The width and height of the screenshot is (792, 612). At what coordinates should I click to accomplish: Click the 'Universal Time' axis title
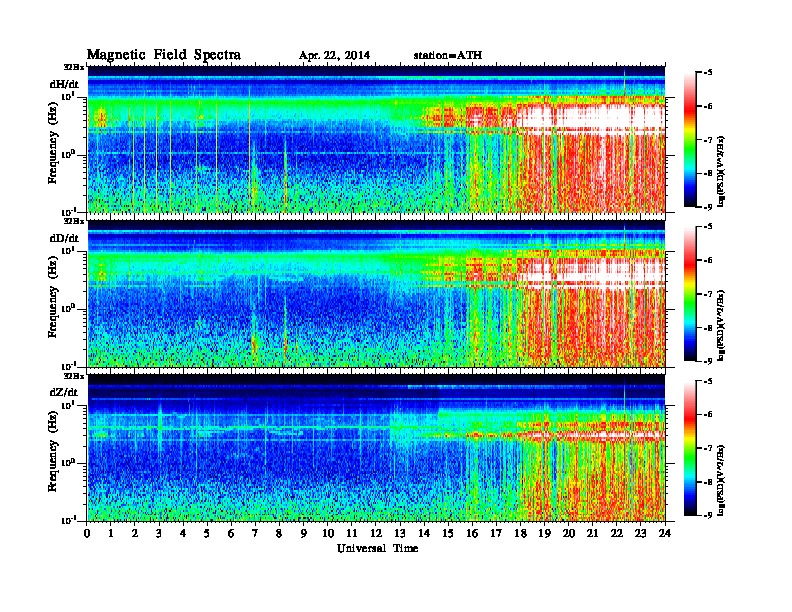(x=377, y=548)
